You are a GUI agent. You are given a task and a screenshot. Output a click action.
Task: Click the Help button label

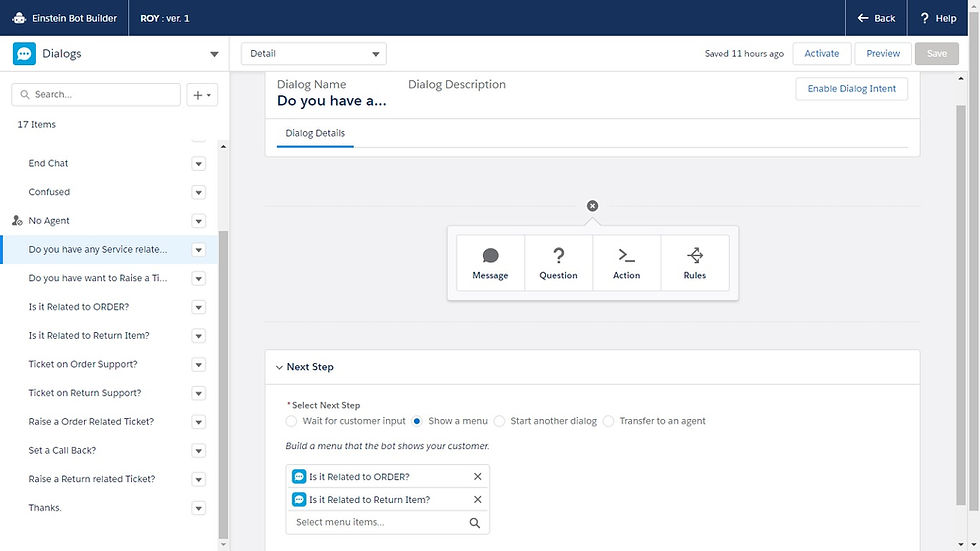click(x=946, y=18)
